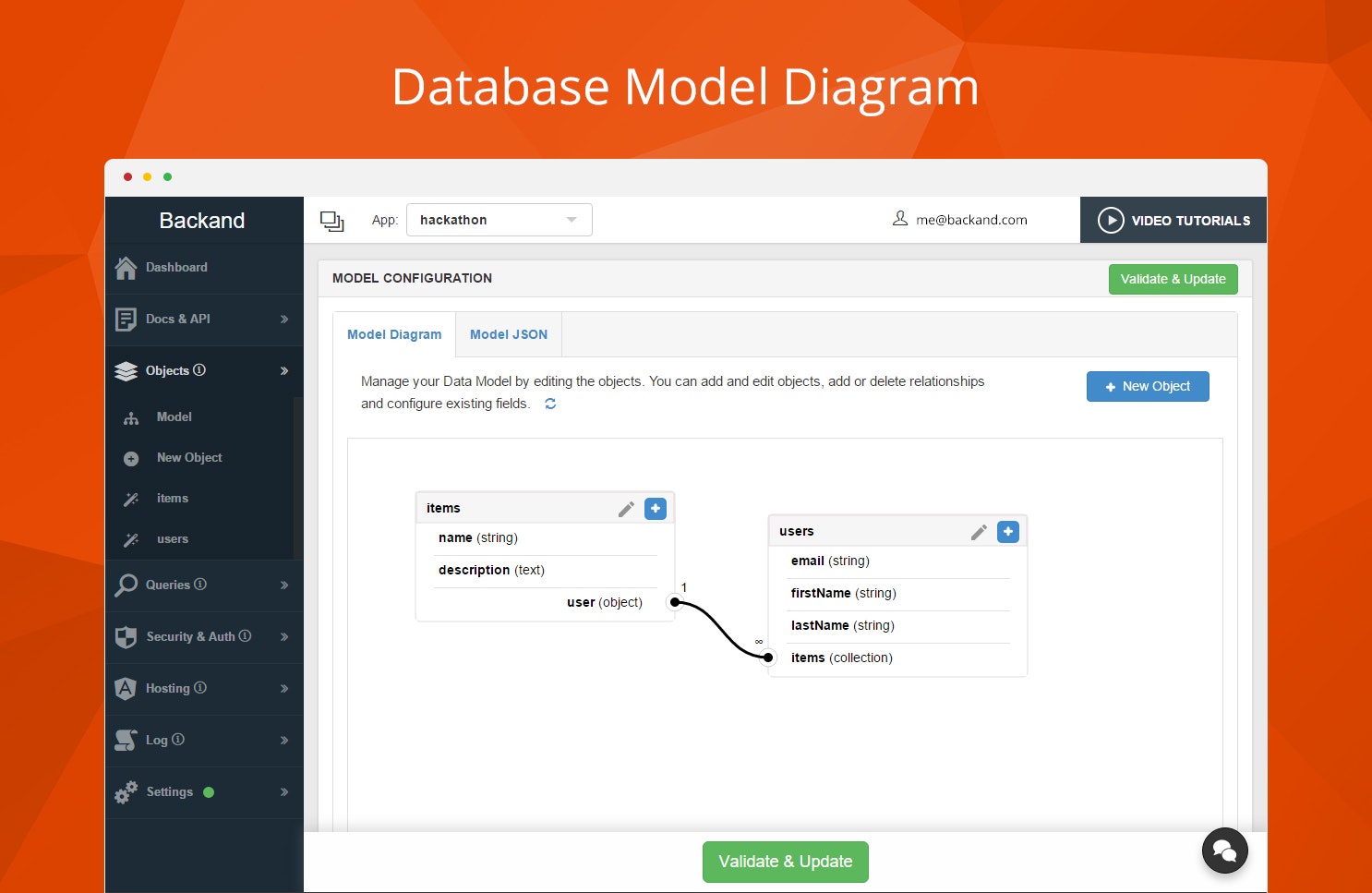Click the items collection endpoint dot of the relationship line

[x=768, y=658]
